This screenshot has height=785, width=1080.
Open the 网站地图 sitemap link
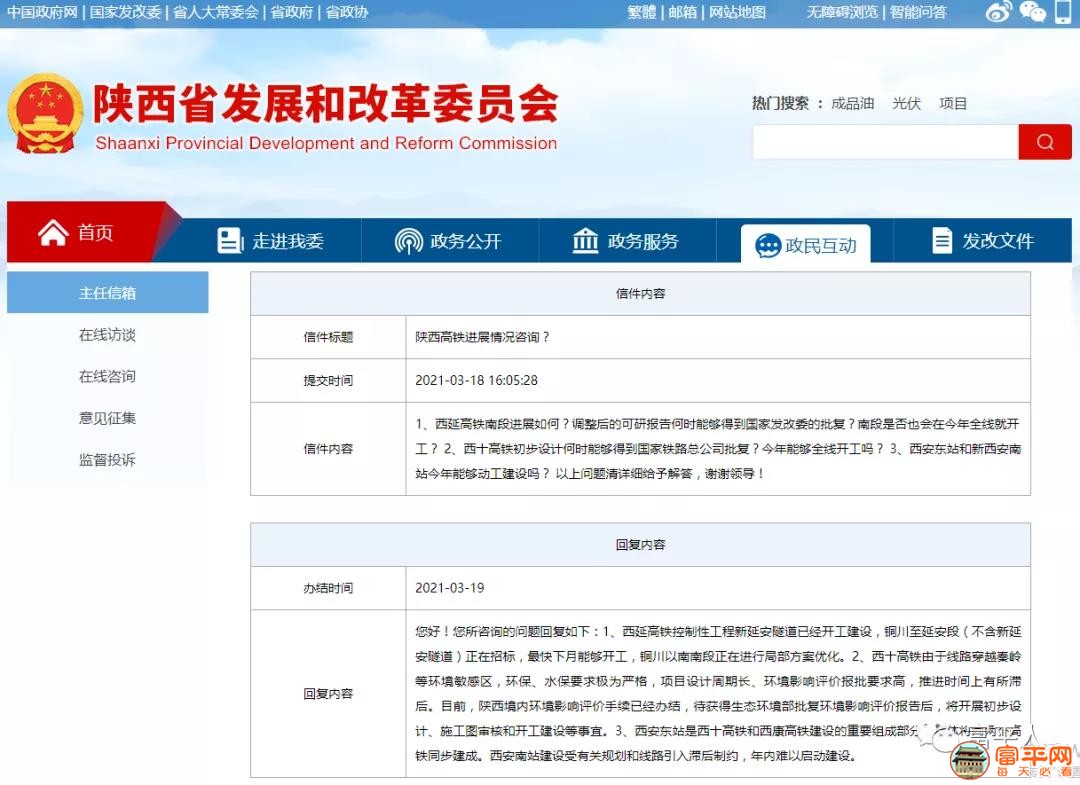[x=738, y=12]
